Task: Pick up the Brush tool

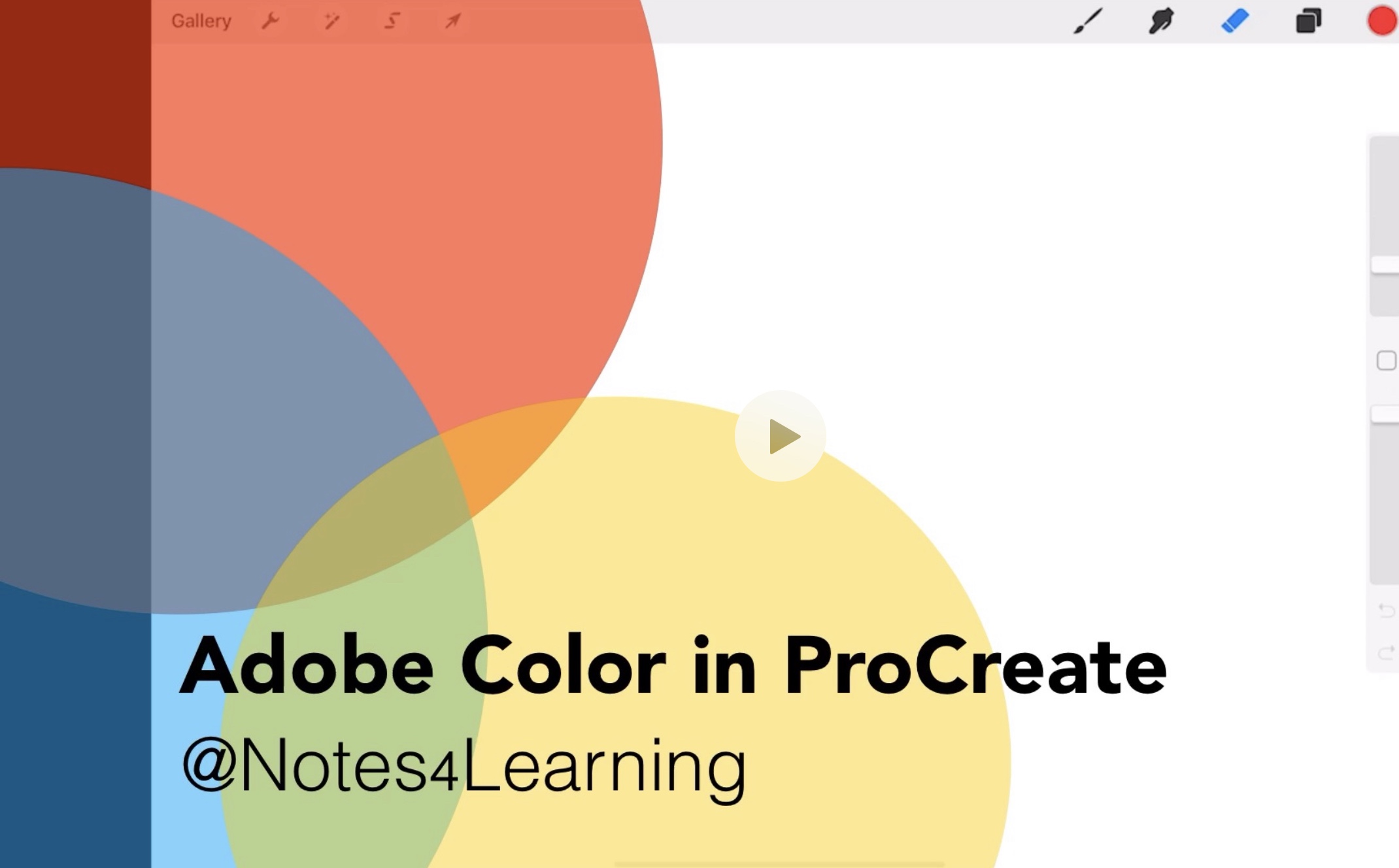Action: (1087, 22)
